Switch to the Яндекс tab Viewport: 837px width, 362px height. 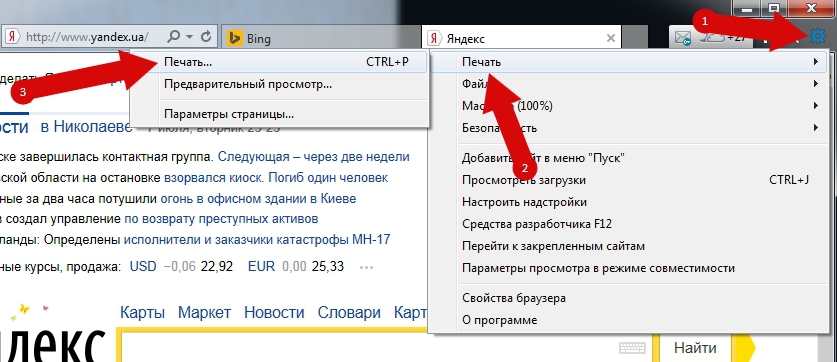523,38
